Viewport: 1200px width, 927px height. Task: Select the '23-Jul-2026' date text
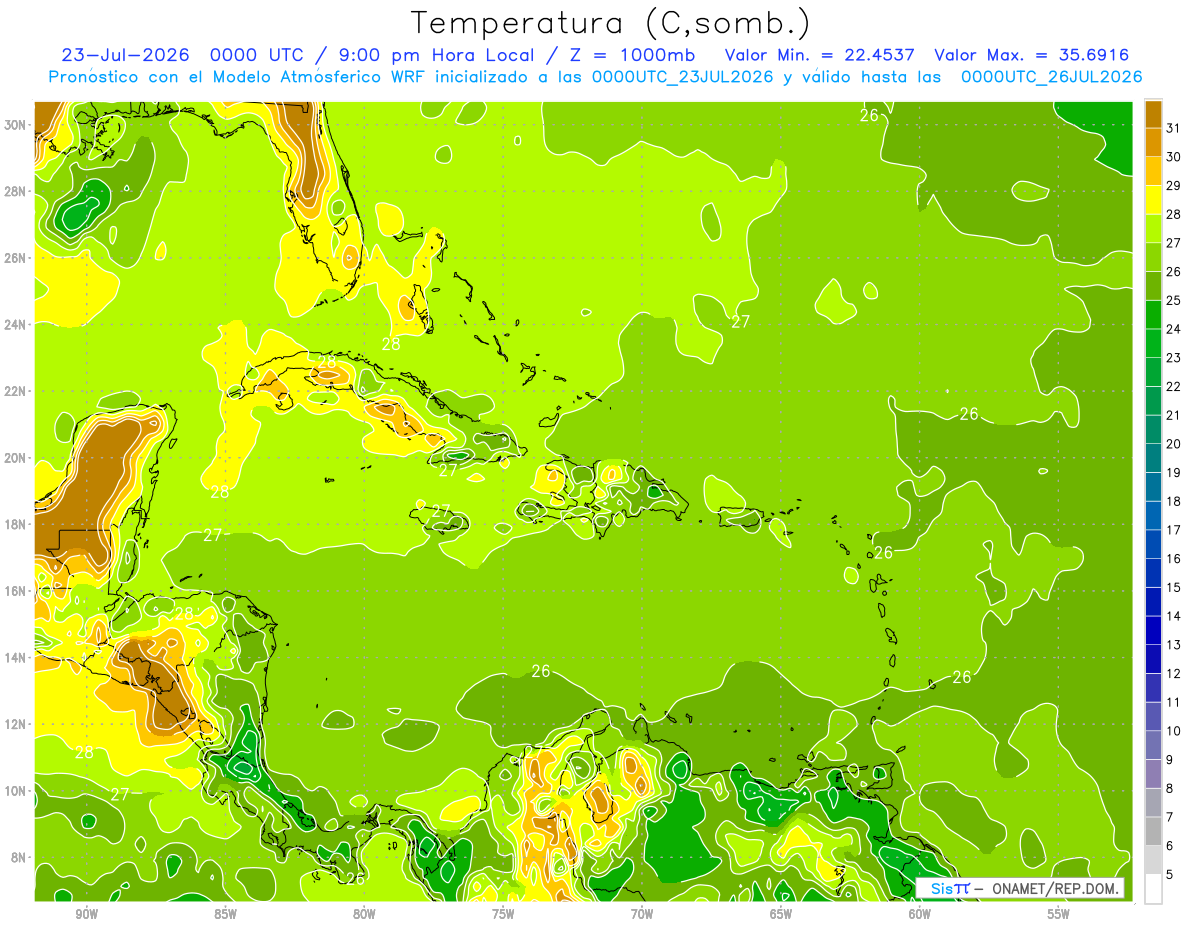tap(126, 55)
